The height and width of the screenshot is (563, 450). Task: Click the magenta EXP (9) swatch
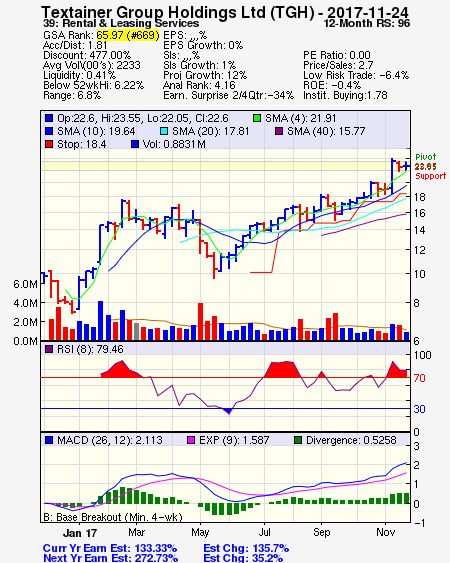coord(191,440)
